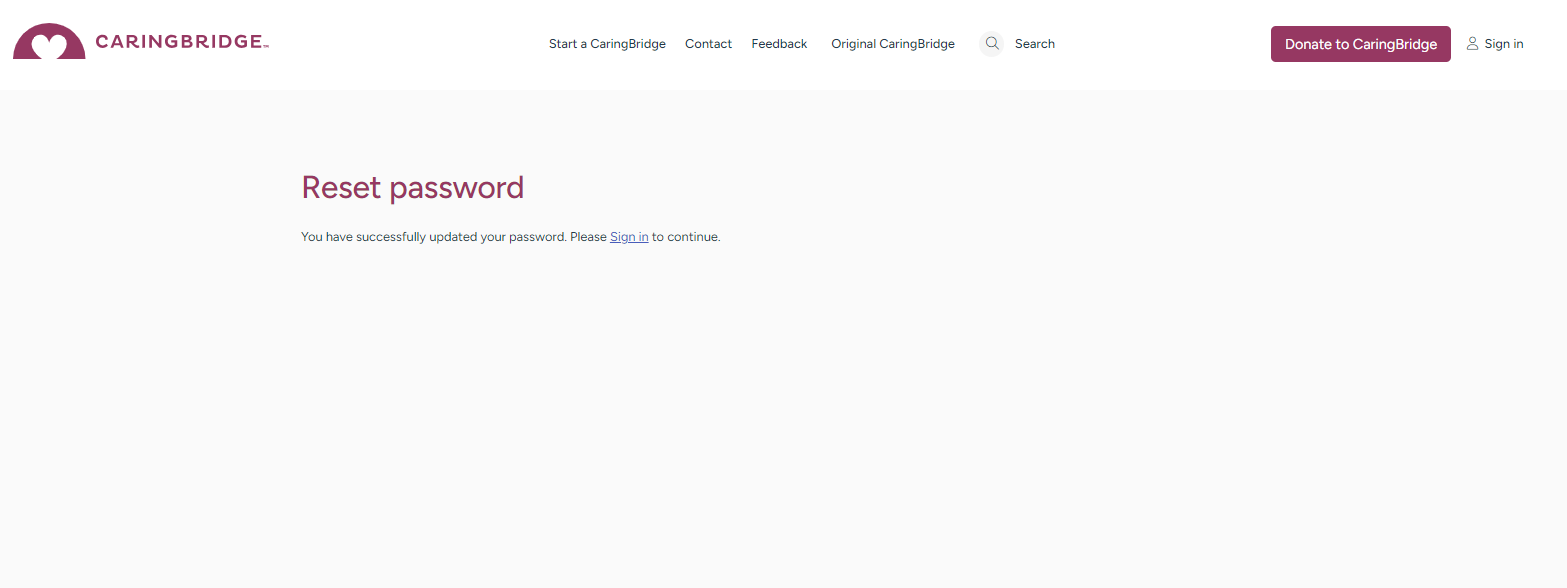Click the person silhouette icon beside Sign in
1567x588 pixels.
(x=1471, y=43)
